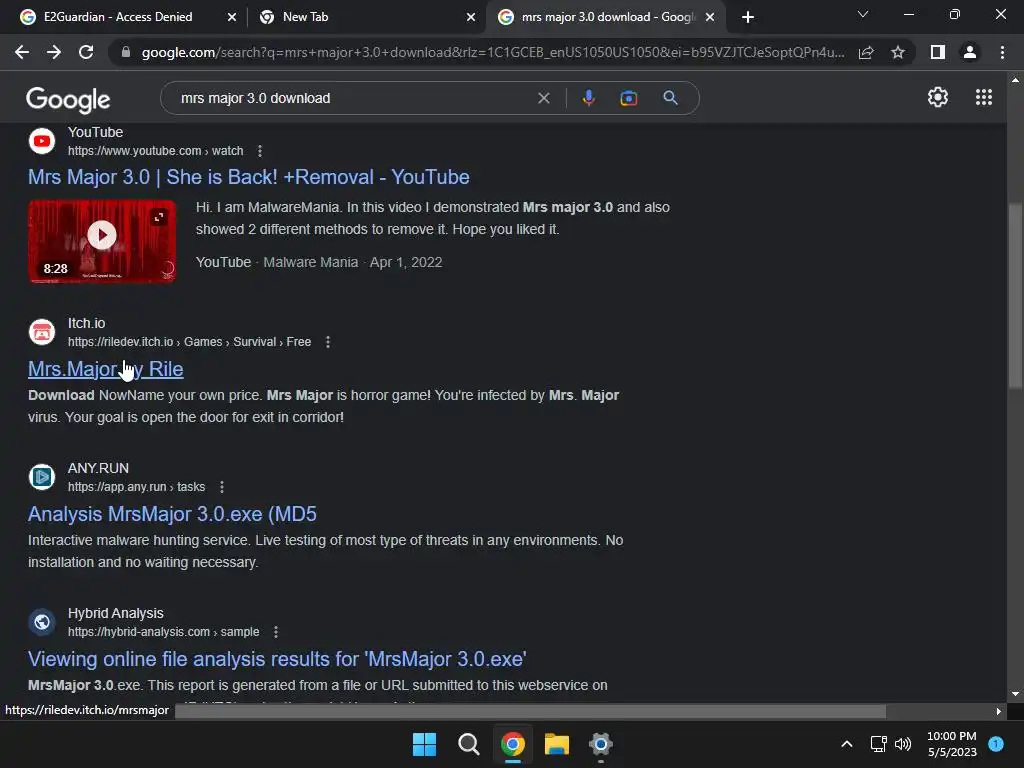This screenshot has width=1024, height=768.
Task: Click the scroll right arrow
Action: pyautogui.click(x=998, y=711)
